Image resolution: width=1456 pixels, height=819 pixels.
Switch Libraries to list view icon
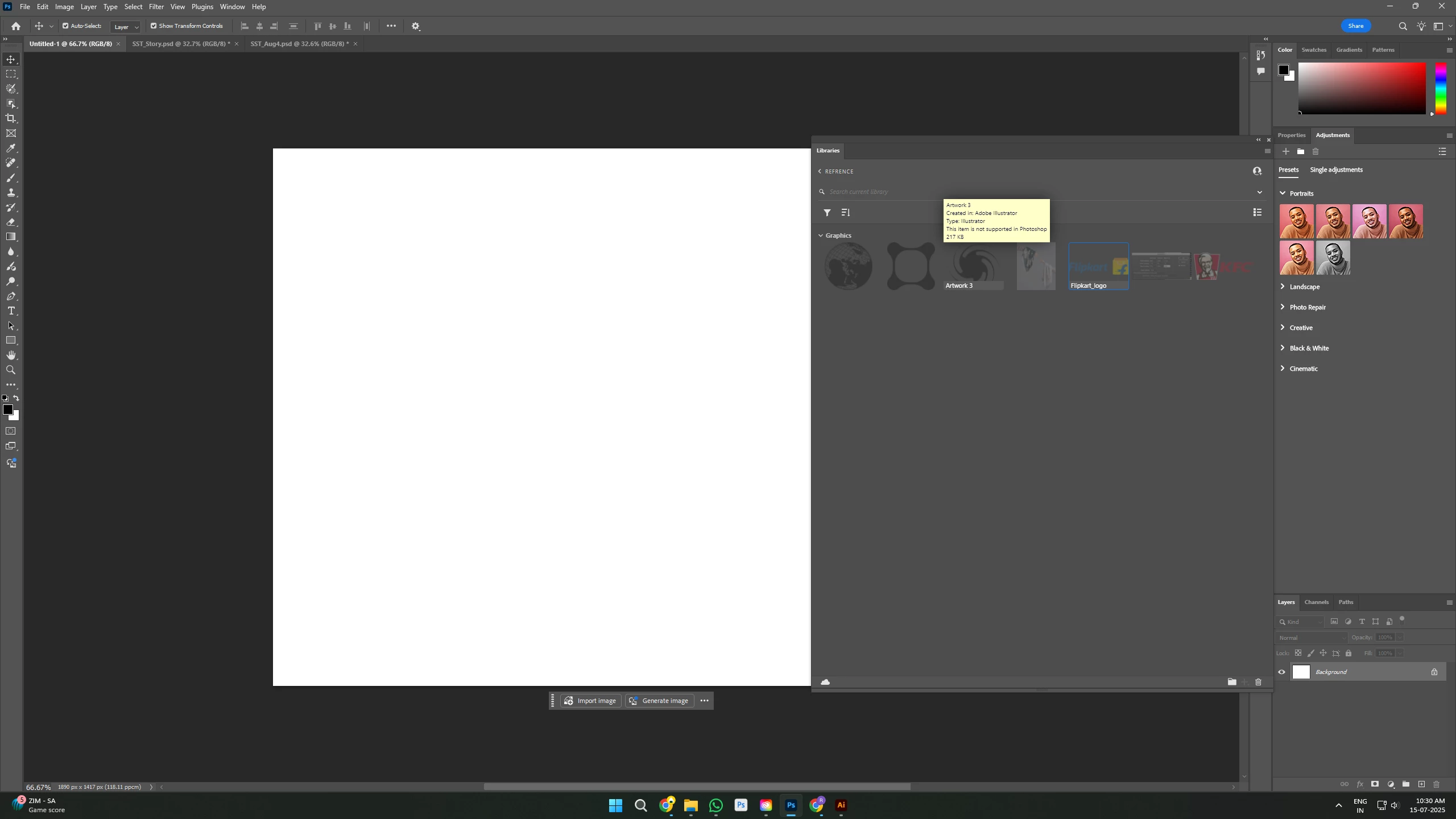[x=1258, y=212]
